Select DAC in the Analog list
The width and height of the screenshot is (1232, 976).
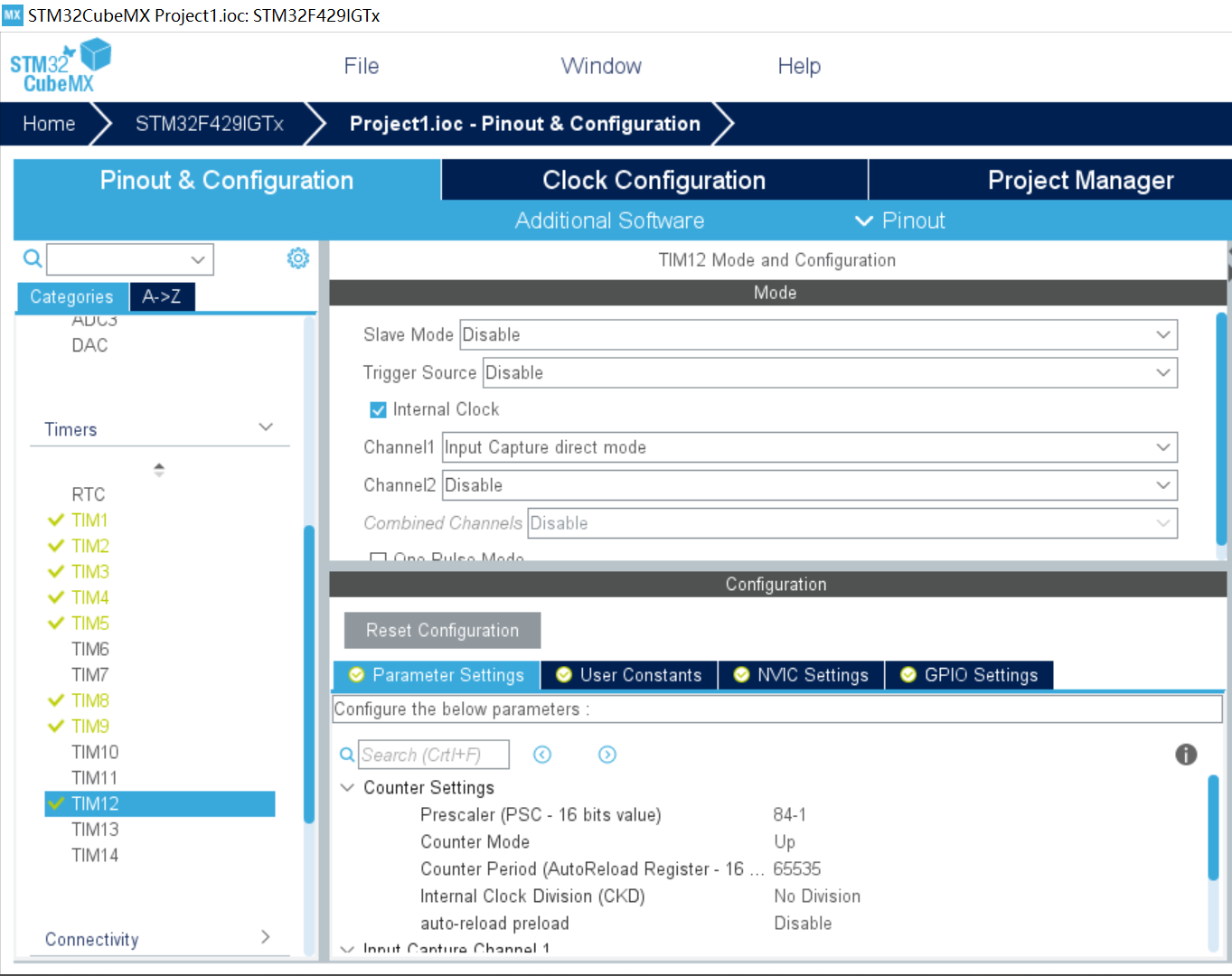click(89, 345)
